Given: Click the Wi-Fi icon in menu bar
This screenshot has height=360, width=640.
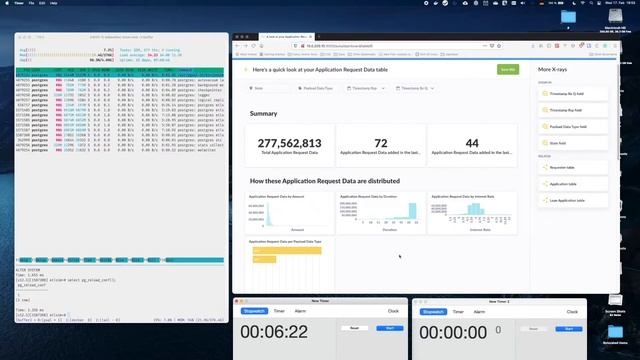Looking at the screenshot, I should click(x=582, y=3).
